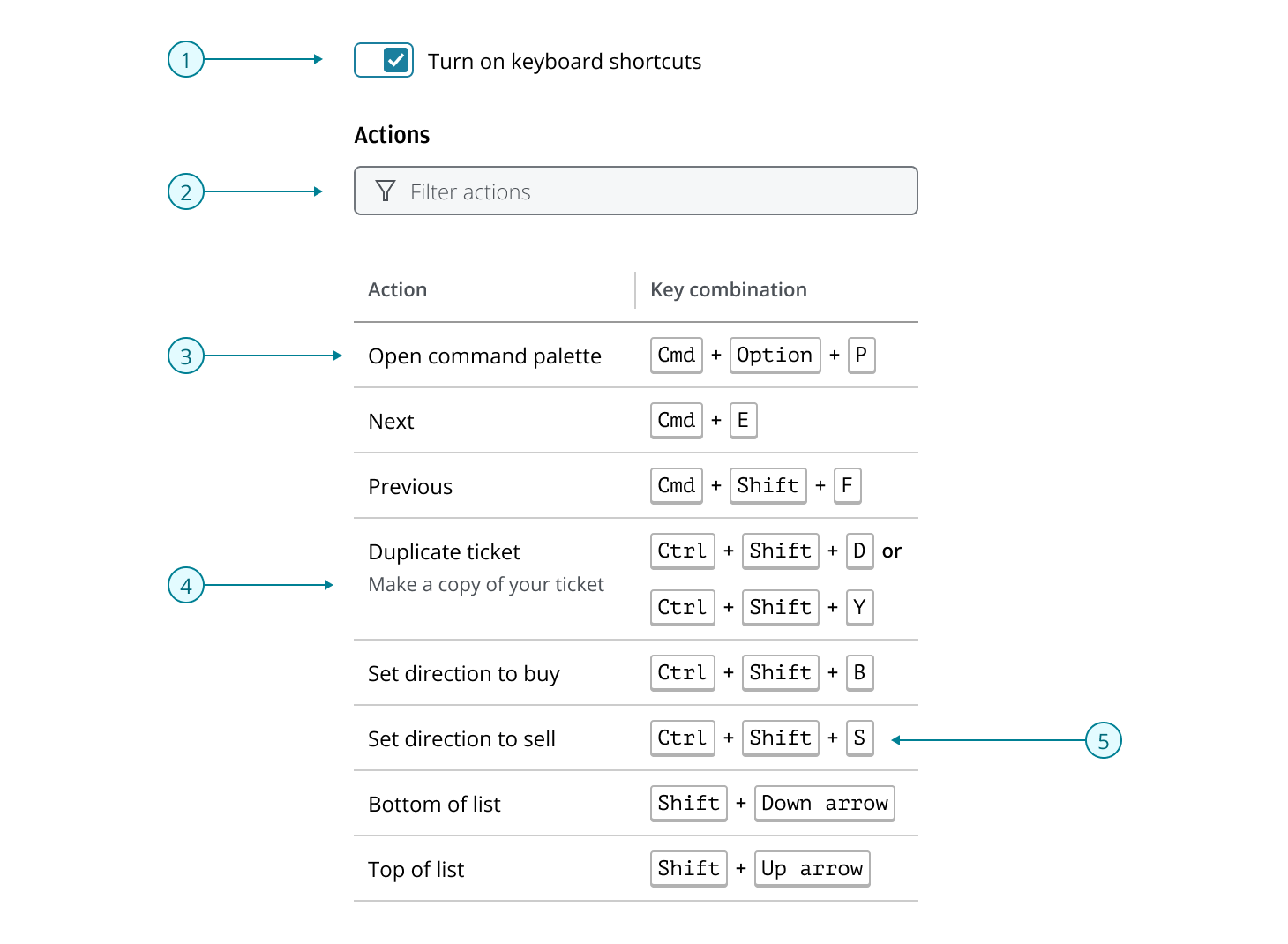
Task: Select the B keycap for Set direction to buy
Action: tap(859, 672)
